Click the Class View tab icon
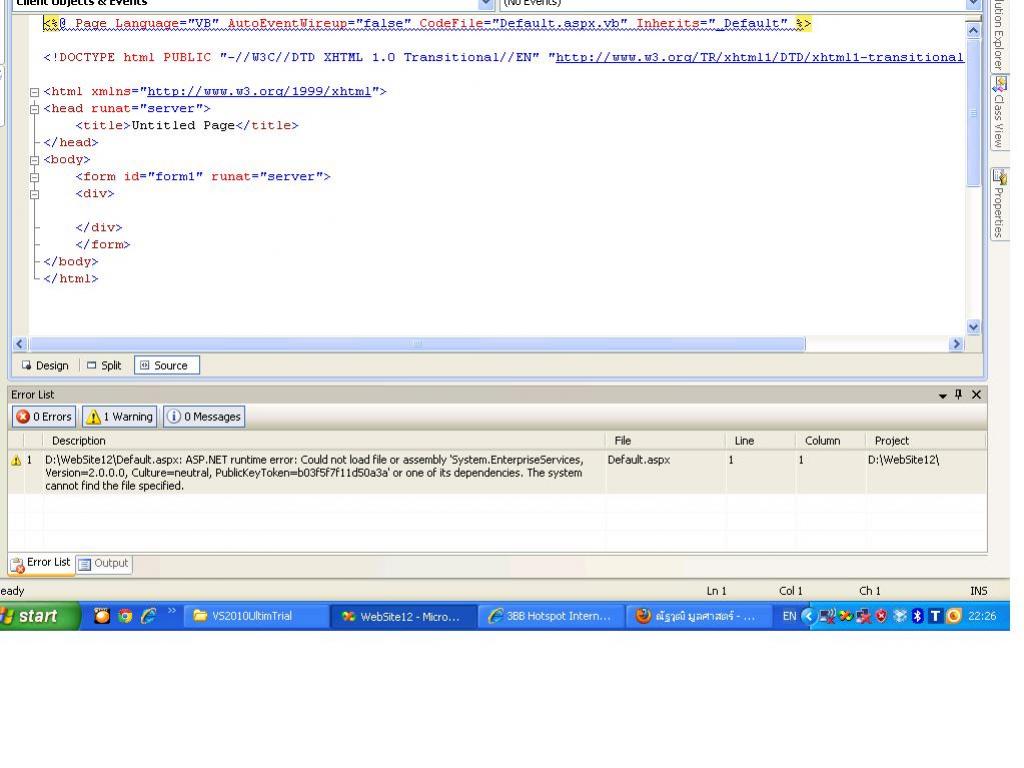 [1000, 85]
